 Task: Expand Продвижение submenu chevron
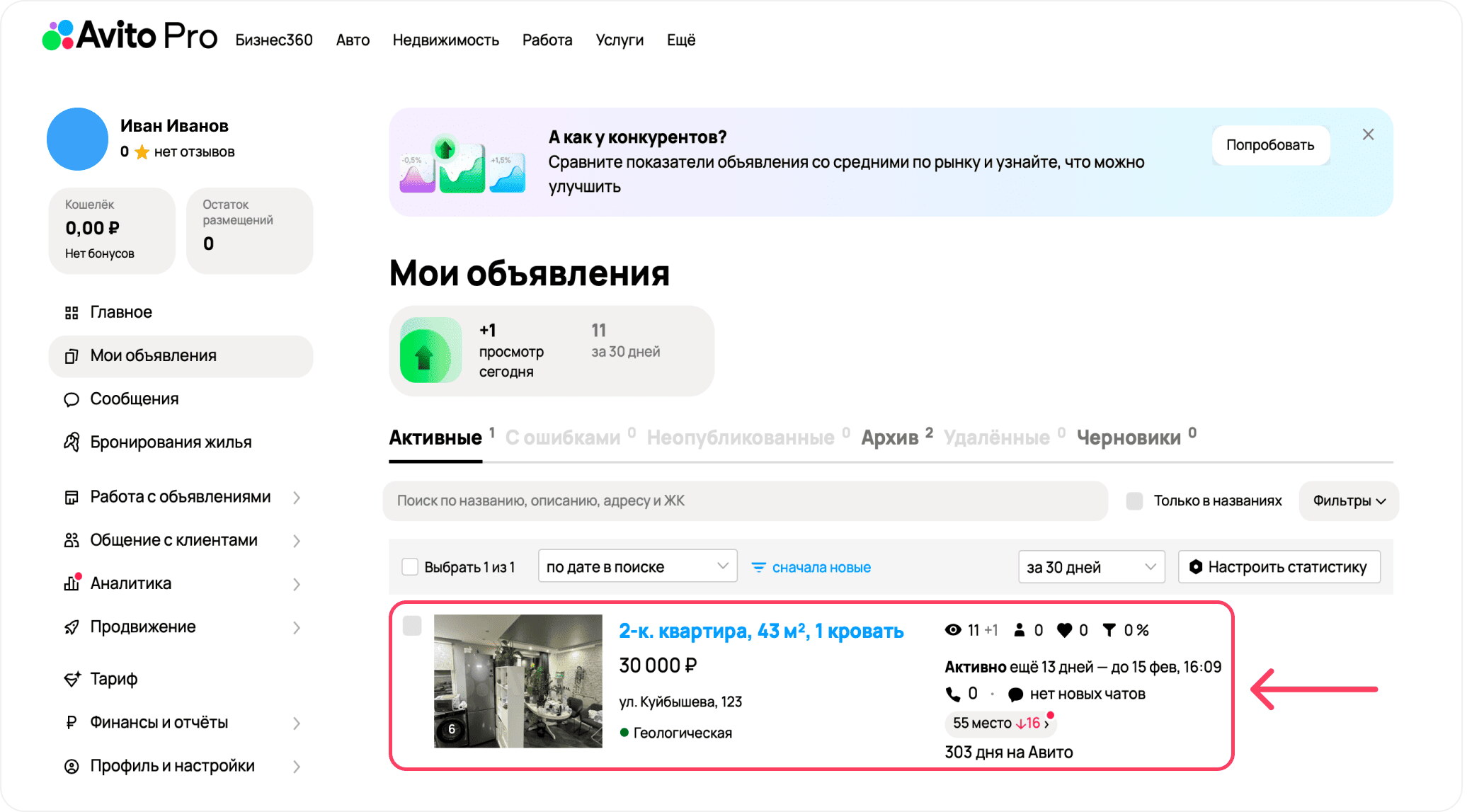pos(297,627)
